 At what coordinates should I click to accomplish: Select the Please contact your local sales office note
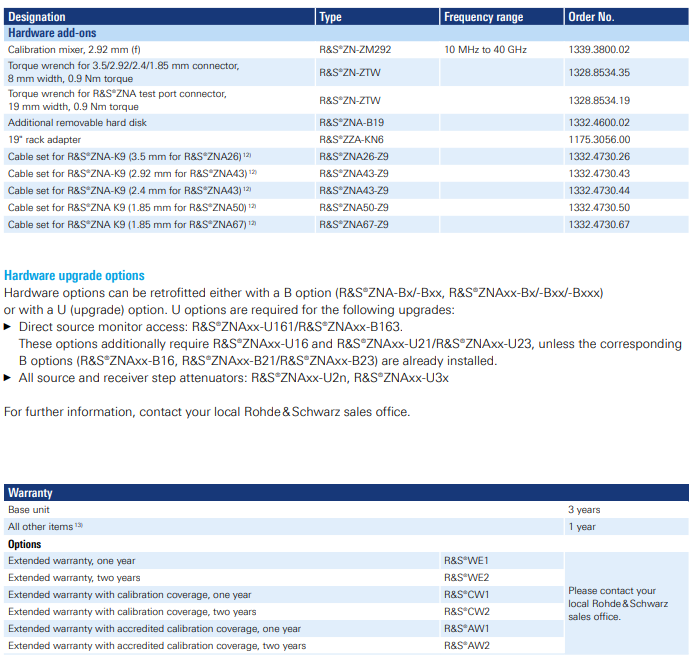click(618, 604)
